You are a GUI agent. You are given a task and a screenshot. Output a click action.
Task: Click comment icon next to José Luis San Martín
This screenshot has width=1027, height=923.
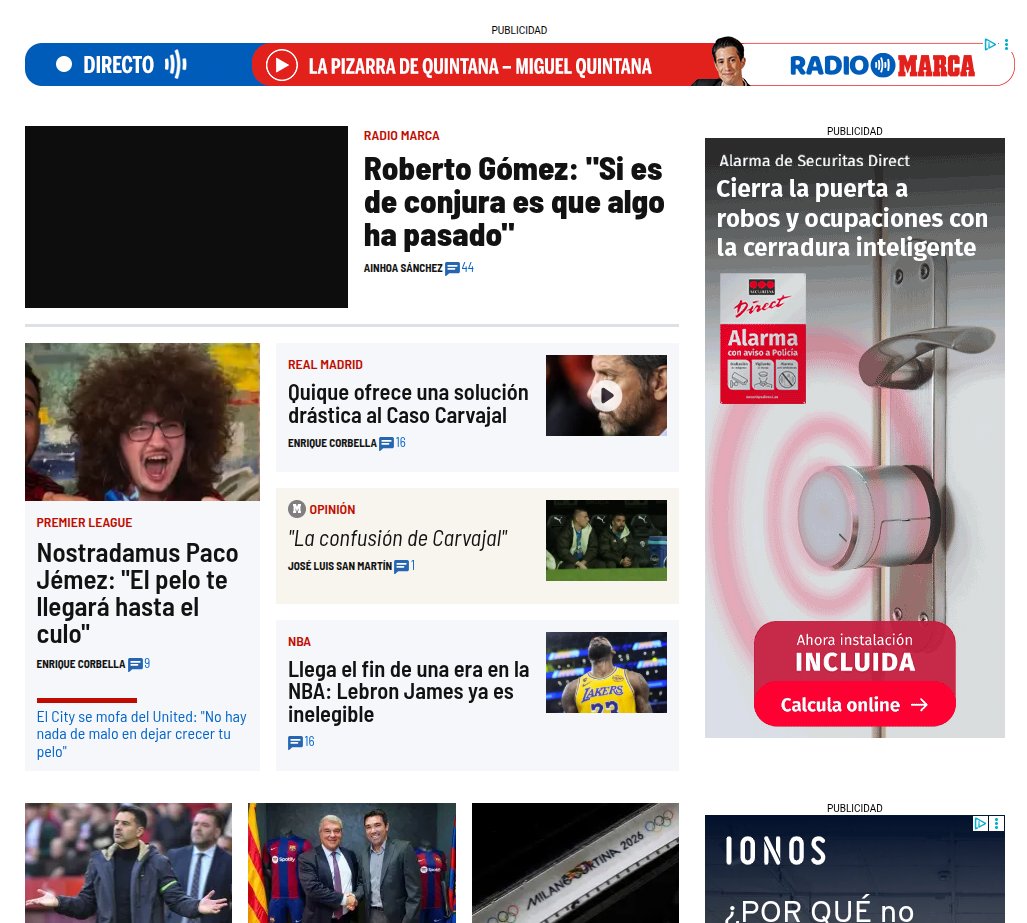tap(402, 565)
